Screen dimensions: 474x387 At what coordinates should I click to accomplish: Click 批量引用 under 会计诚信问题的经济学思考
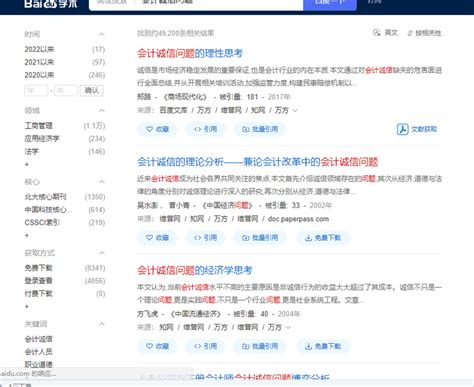pos(260,346)
